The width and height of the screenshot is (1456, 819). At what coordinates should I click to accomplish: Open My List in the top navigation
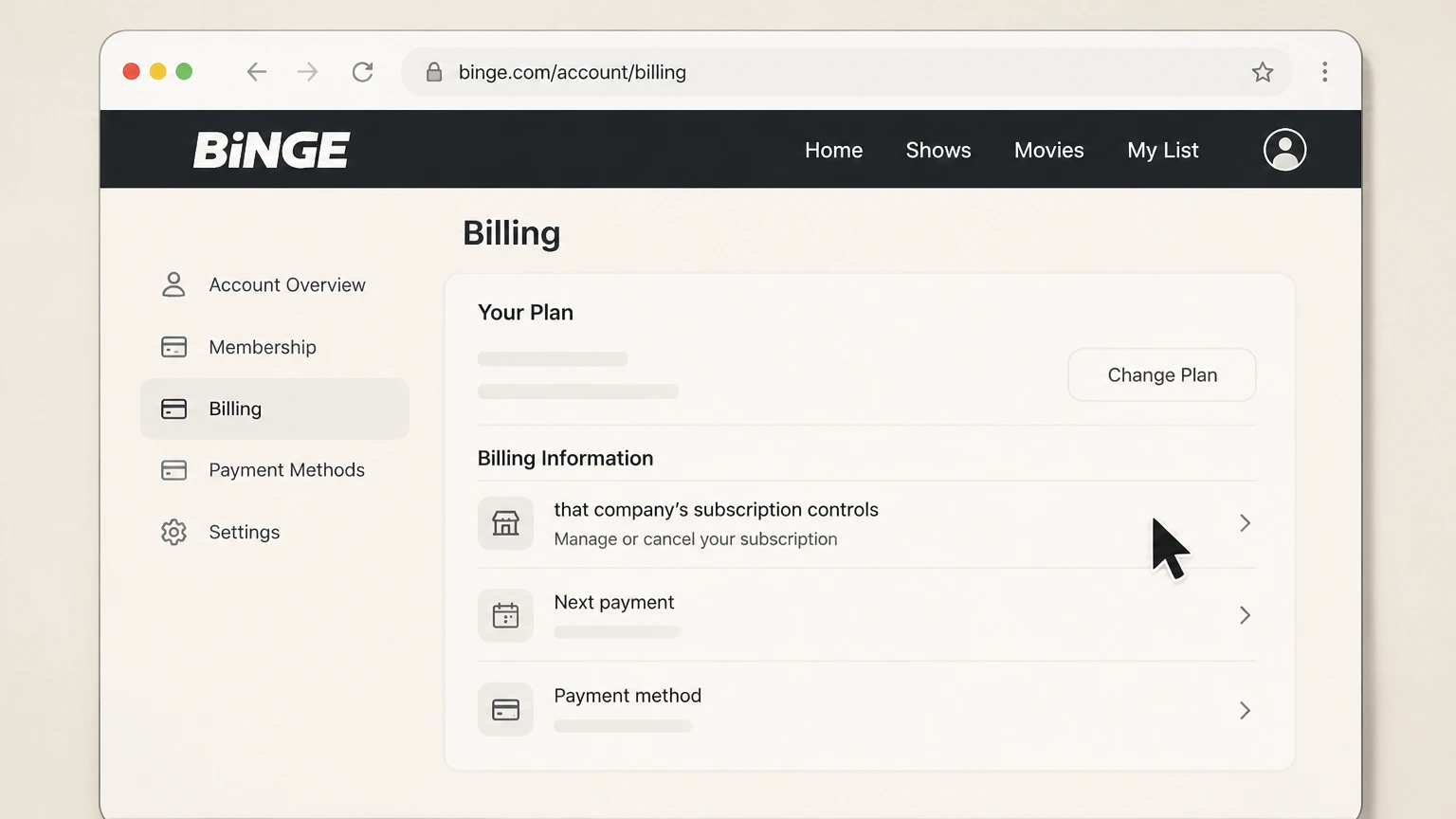(1163, 150)
